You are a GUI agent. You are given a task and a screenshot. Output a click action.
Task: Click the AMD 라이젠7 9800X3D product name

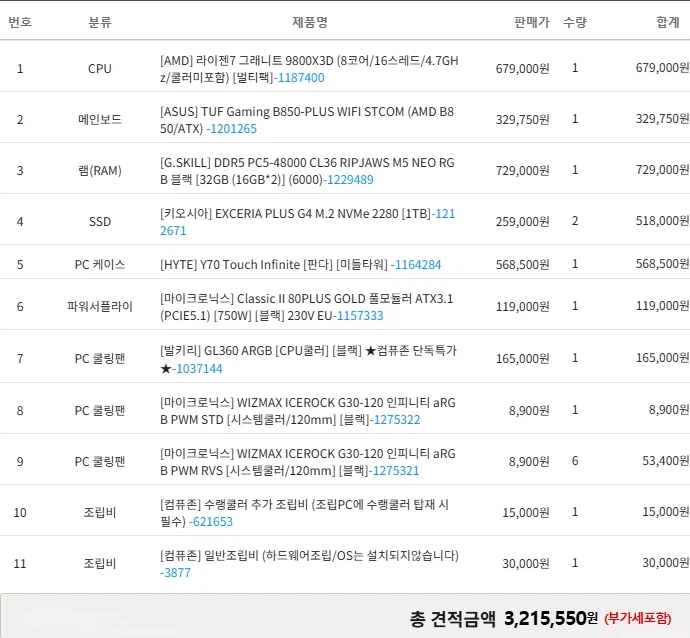click(x=309, y=69)
